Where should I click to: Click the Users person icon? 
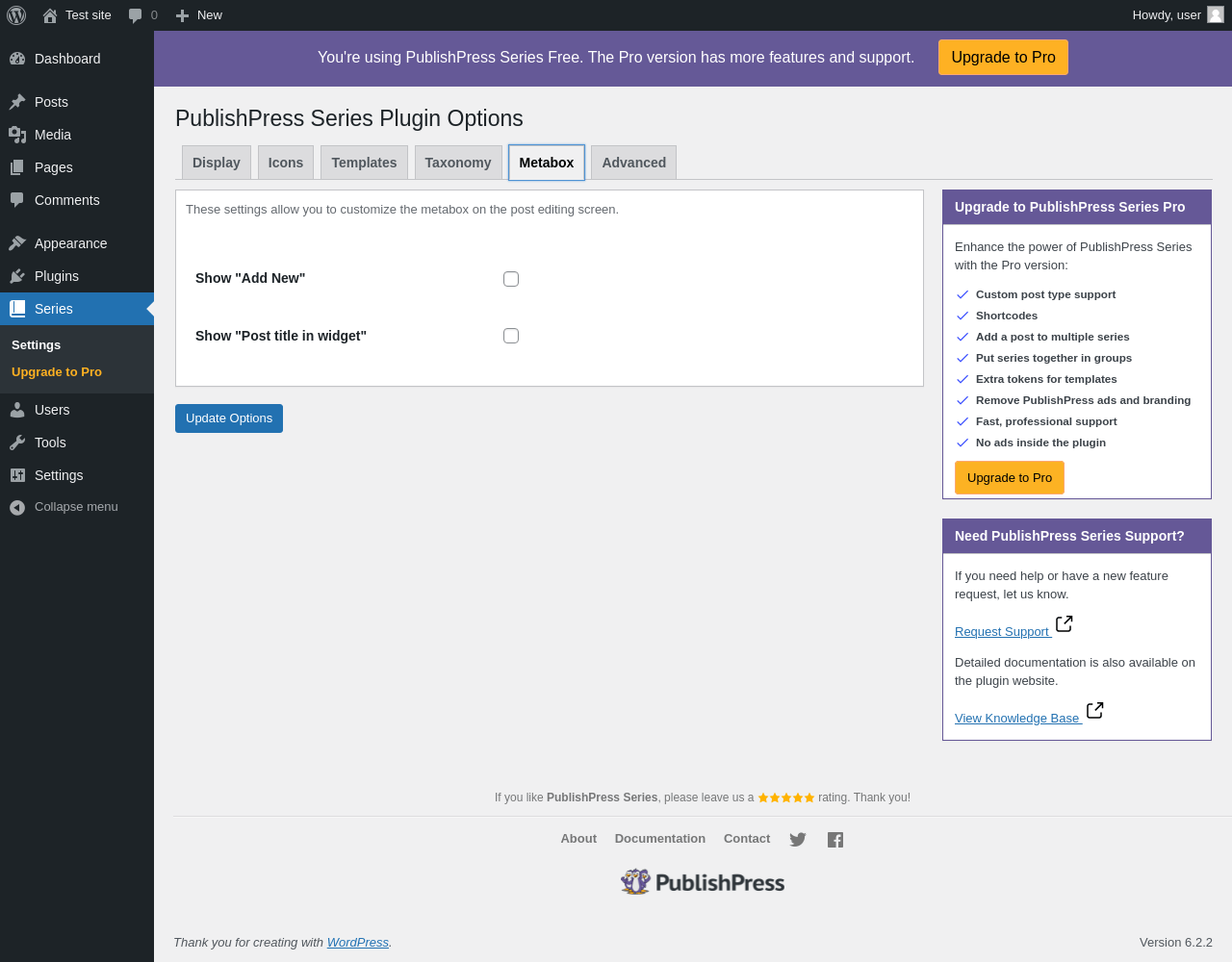tap(17, 410)
